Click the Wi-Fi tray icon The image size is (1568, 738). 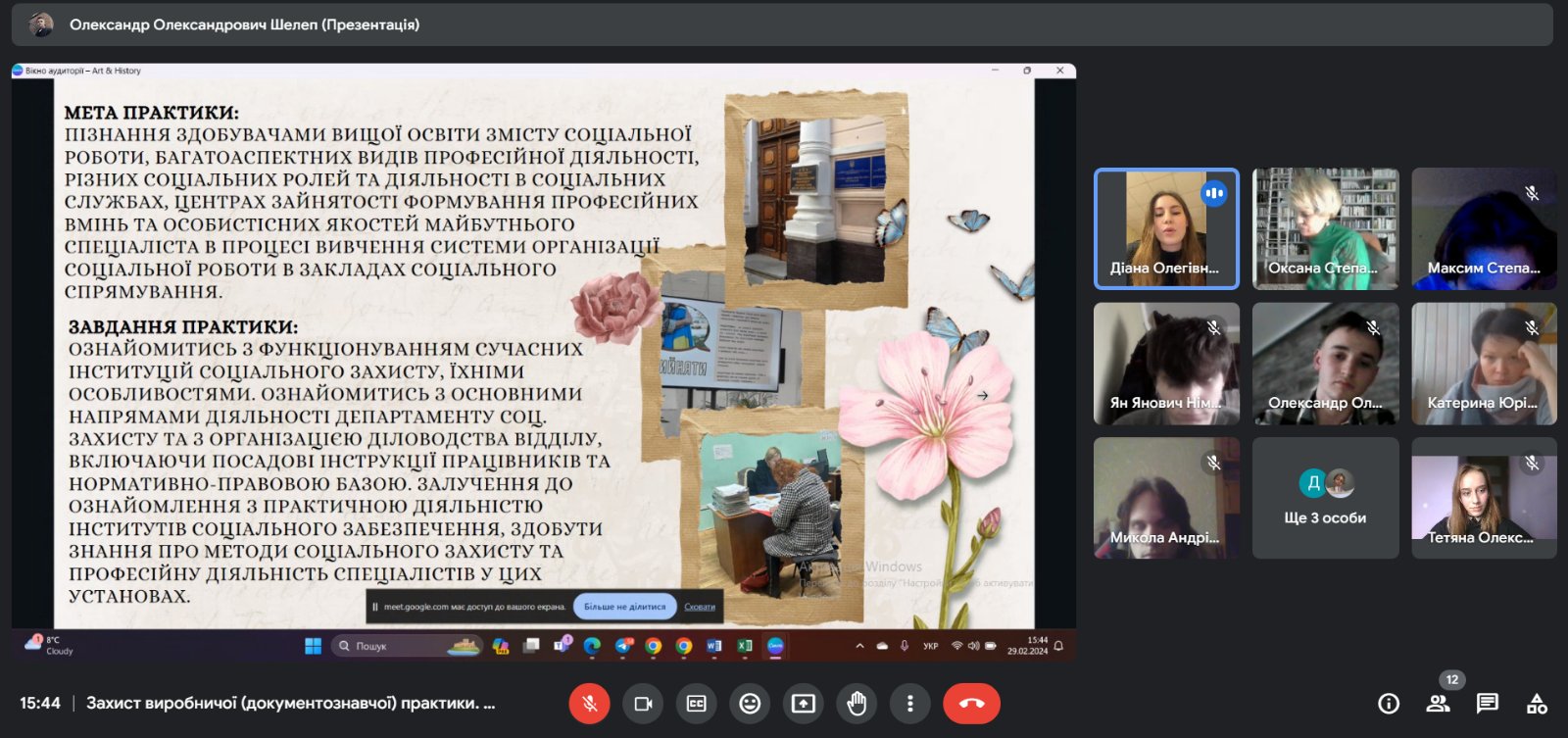point(956,646)
